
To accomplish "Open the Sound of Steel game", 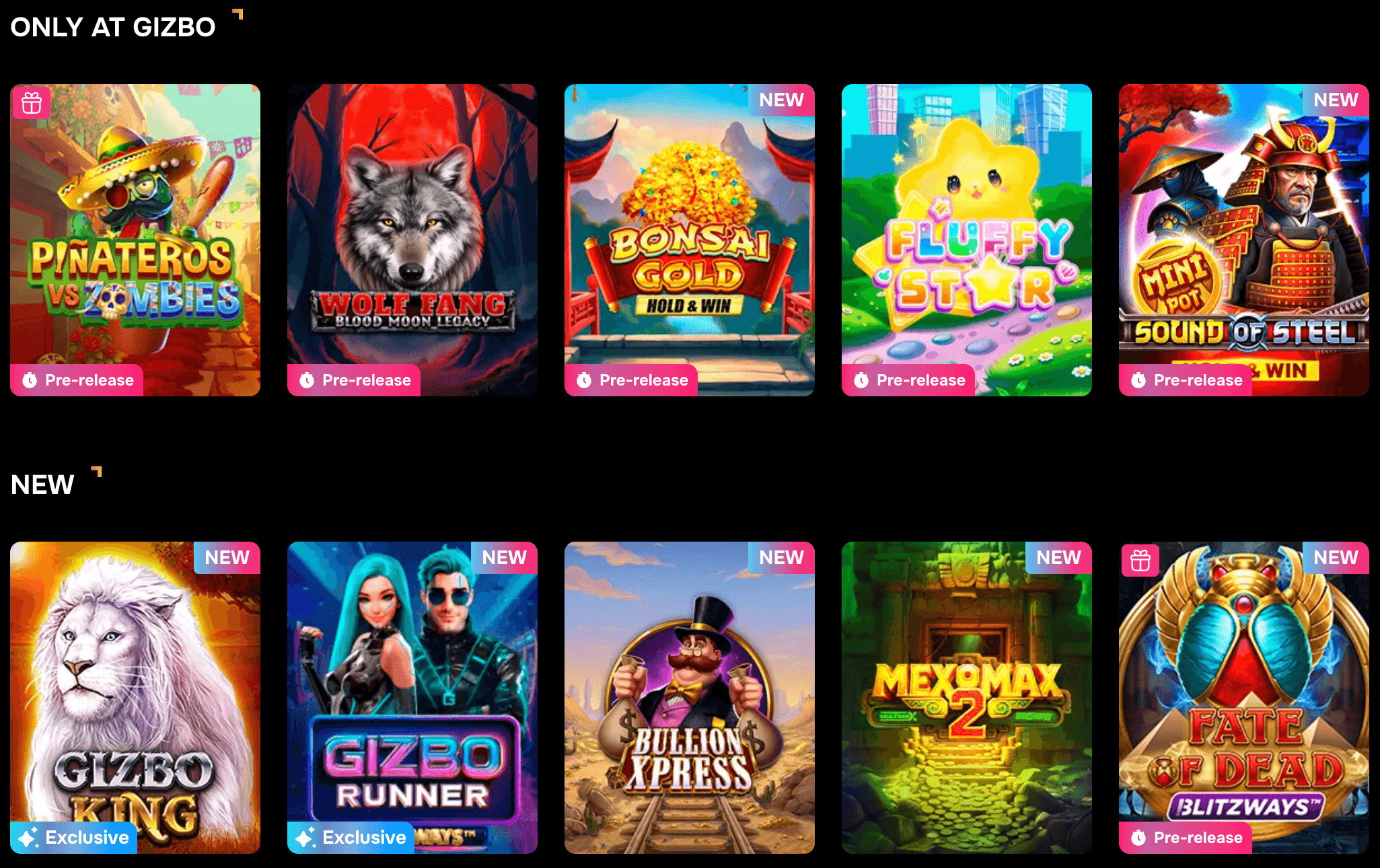I will pos(1244,240).
